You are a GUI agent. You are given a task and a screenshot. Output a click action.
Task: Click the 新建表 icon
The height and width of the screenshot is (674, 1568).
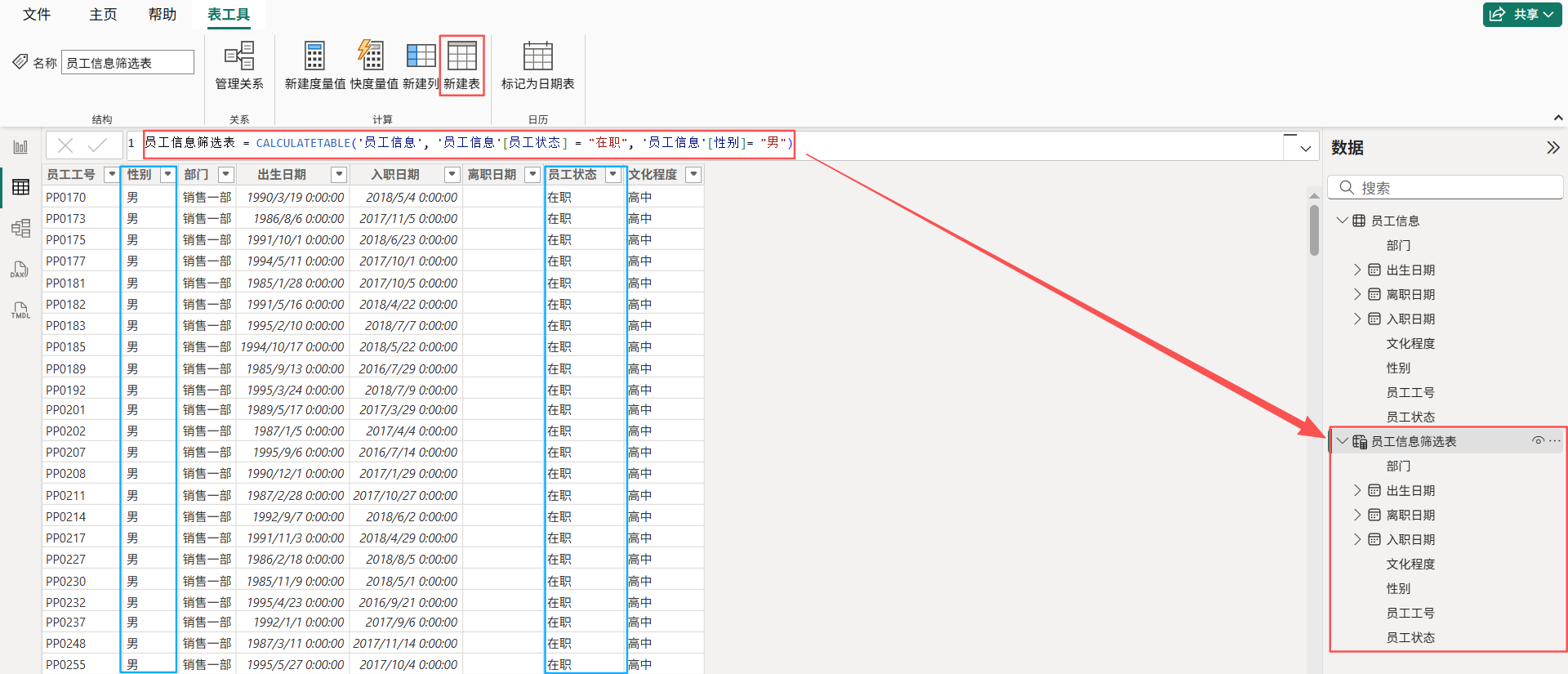pos(462,56)
